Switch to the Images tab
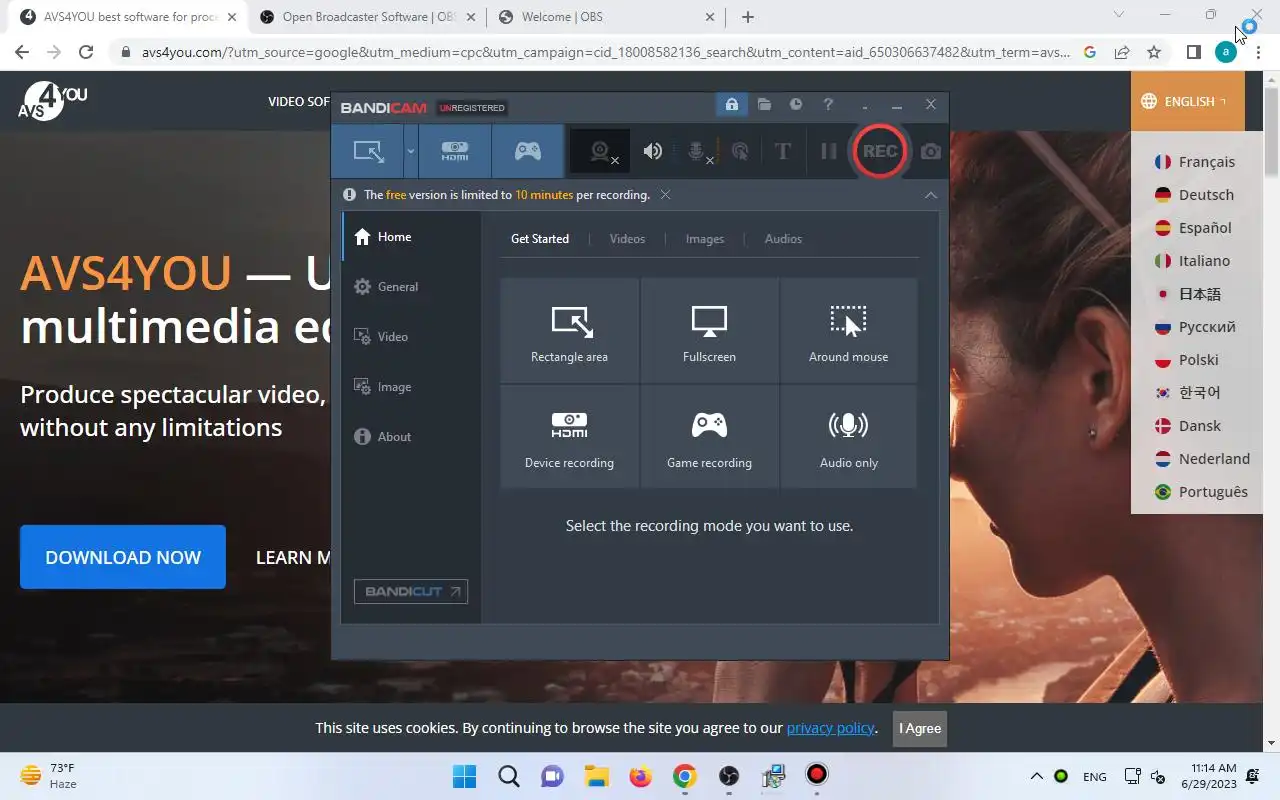The width and height of the screenshot is (1280, 800). 705,239
